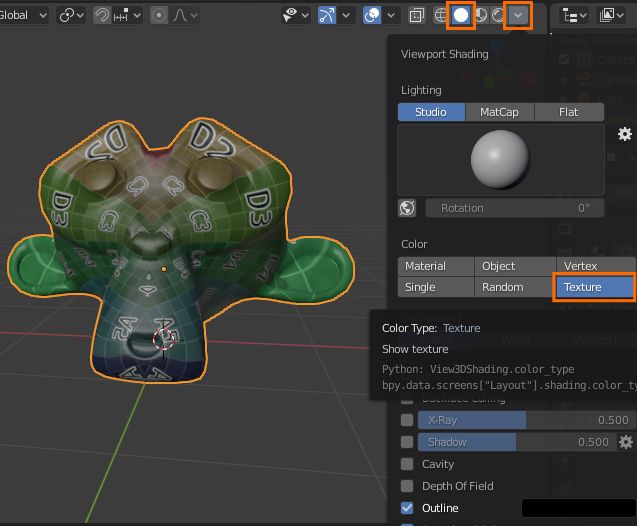Click the studio light sphere preview

pyautogui.click(x=500, y=160)
